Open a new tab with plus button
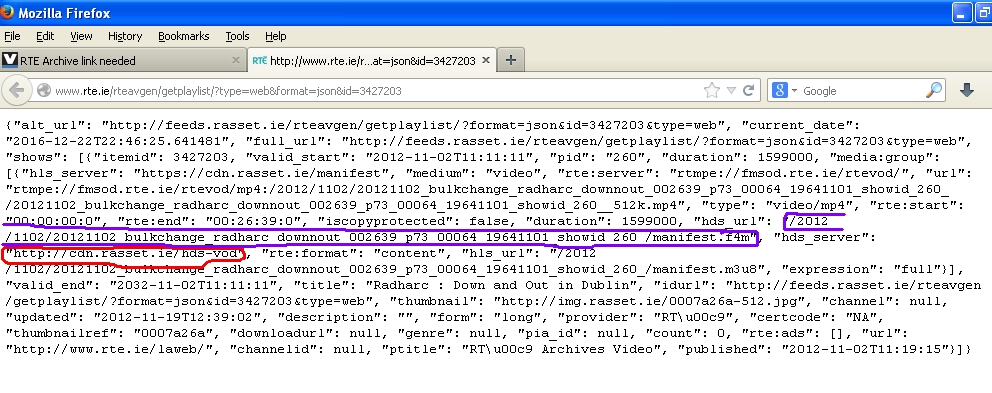 click(511, 60)
